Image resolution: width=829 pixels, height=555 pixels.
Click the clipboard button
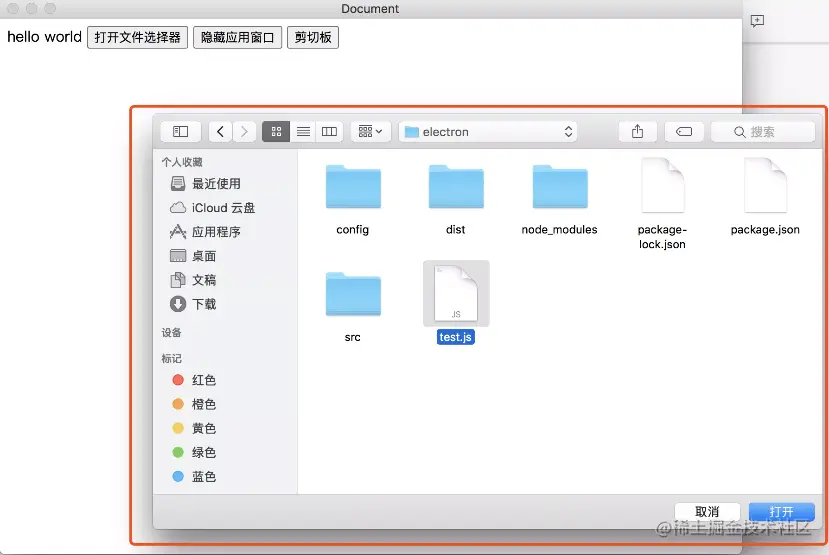(x=313, y=38)
